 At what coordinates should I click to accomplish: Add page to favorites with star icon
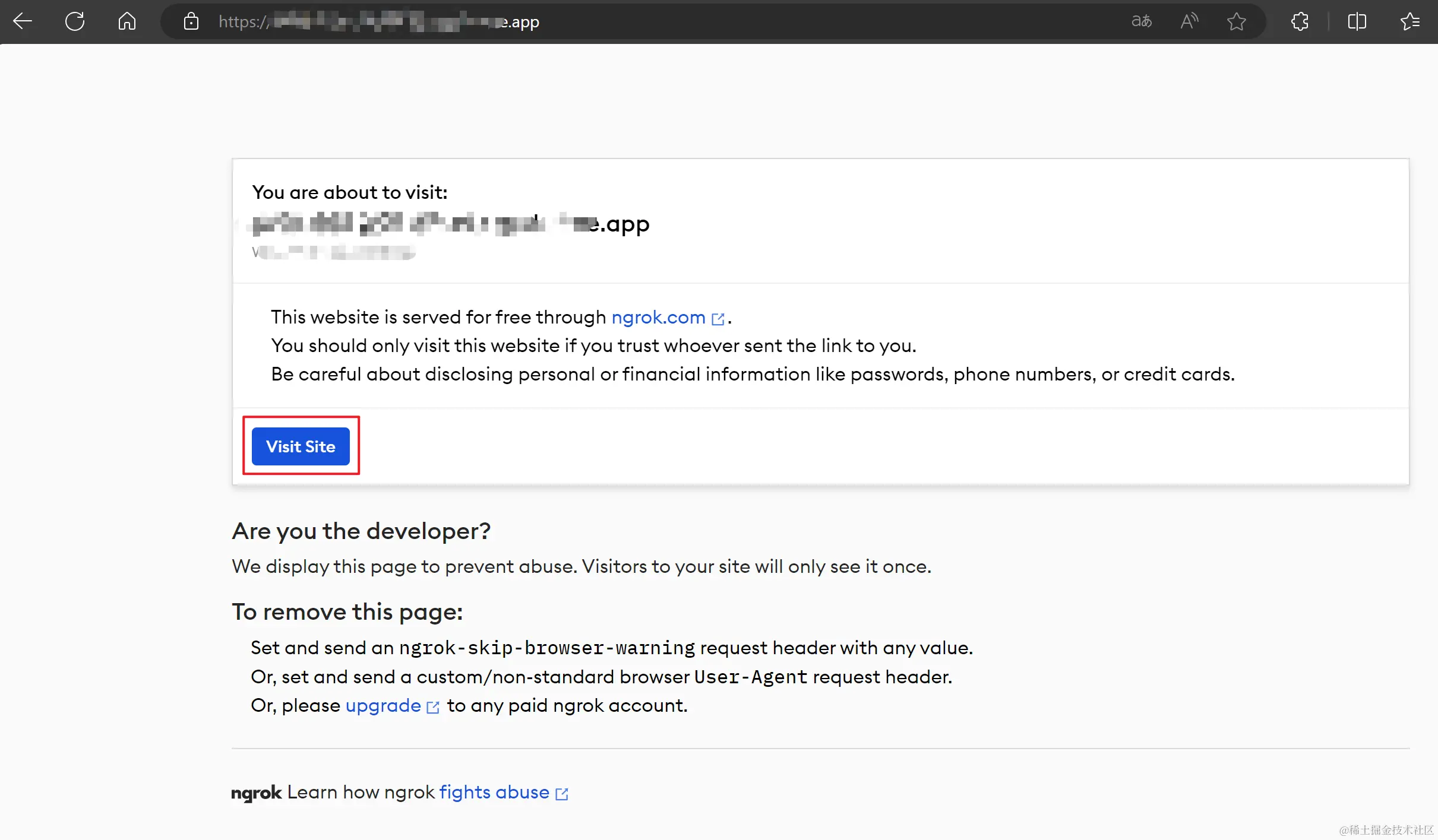[x=1236, y=21]
